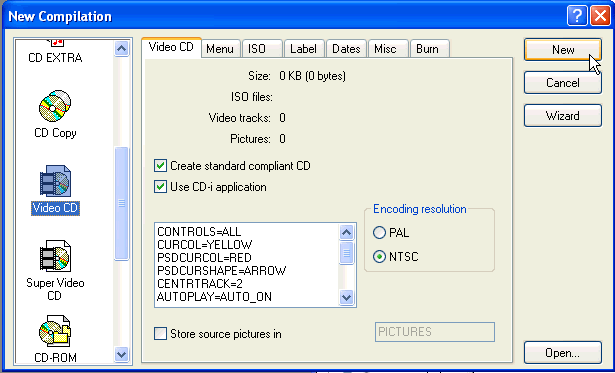
Task: Choose NTSC encoding resolution
Action: click(379, 257)
